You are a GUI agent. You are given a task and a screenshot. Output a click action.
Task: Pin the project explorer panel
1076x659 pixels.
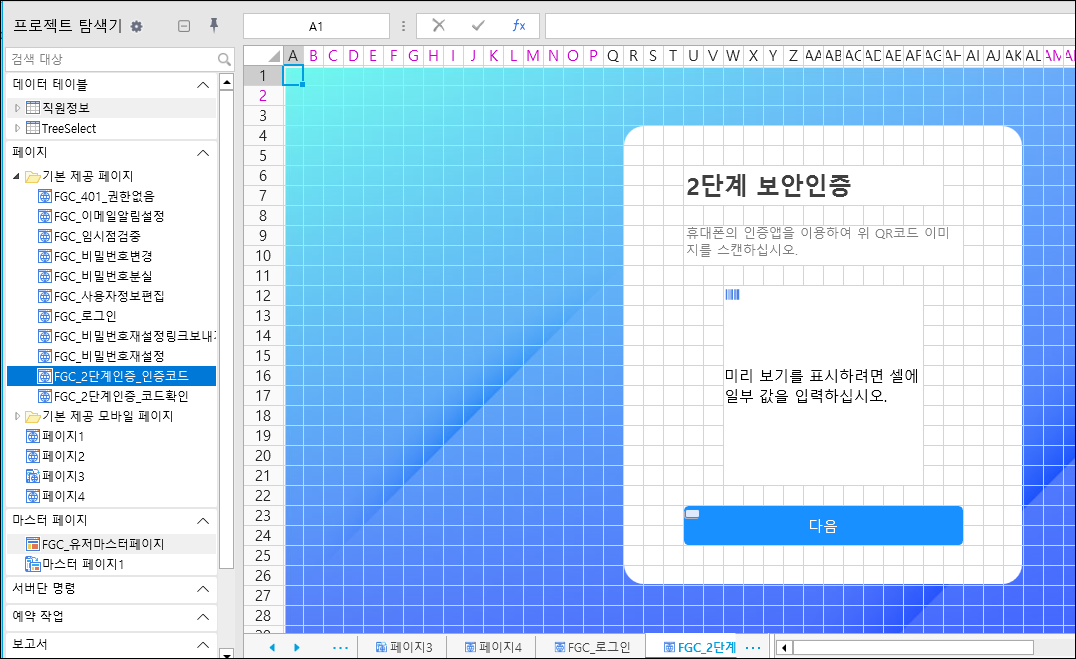[213, 25]
